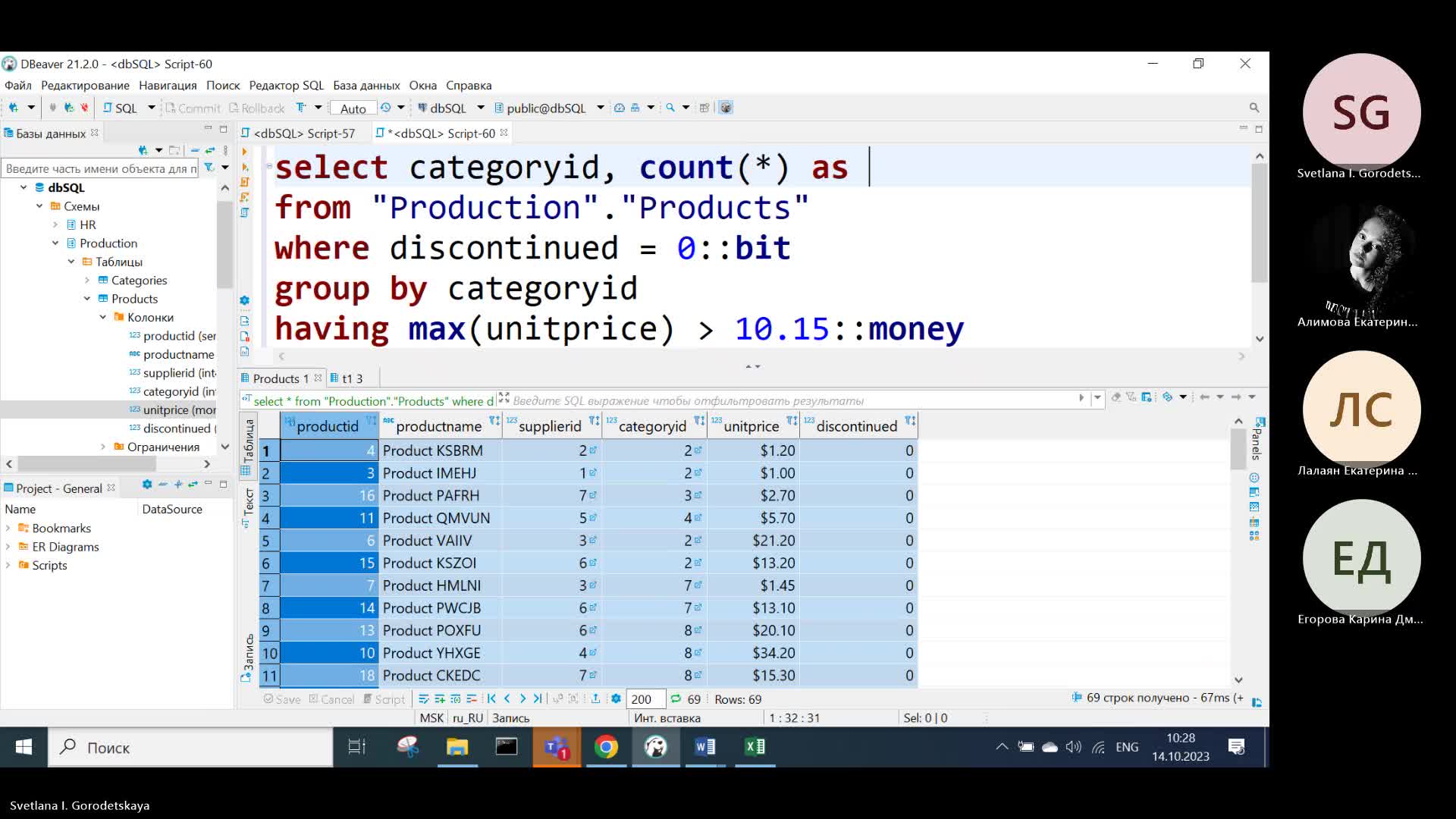
Task: Open the Файл menu
Action: pos(18,86)
